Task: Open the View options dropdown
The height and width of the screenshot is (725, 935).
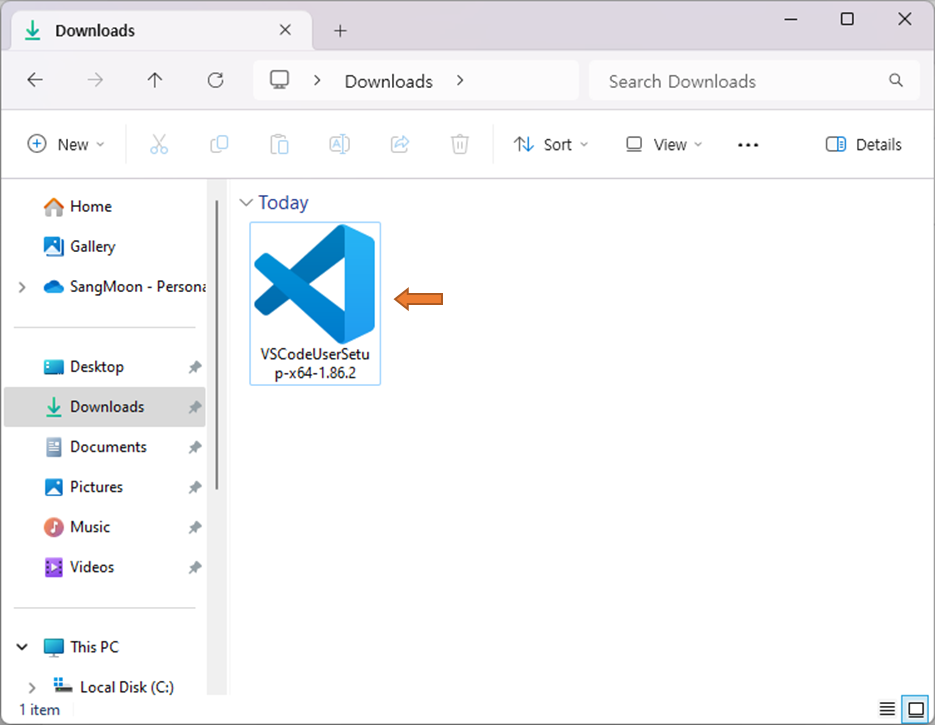Action: (x=664, y=144)
